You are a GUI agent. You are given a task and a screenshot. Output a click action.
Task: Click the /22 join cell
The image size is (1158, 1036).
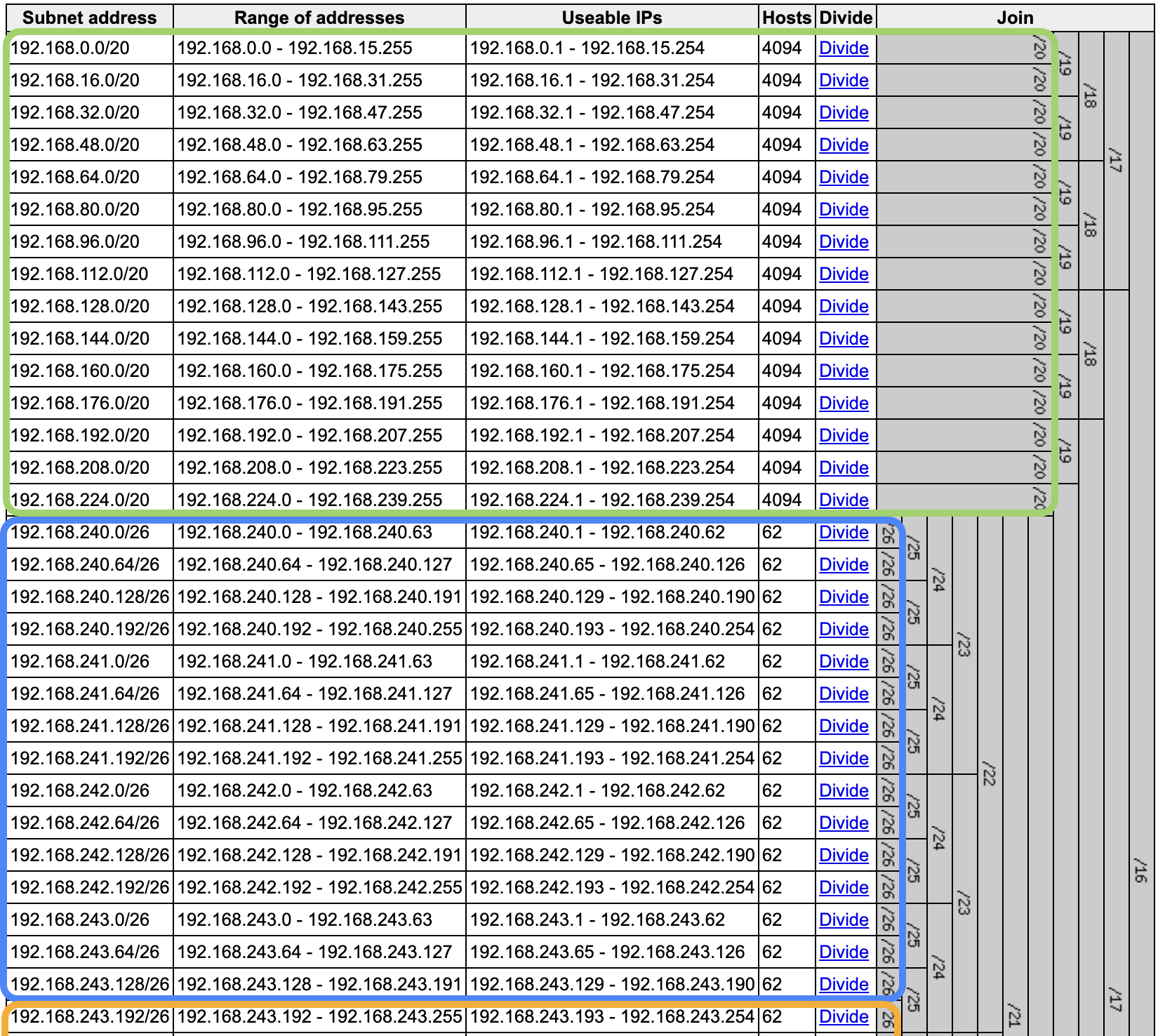click(990, 776)
